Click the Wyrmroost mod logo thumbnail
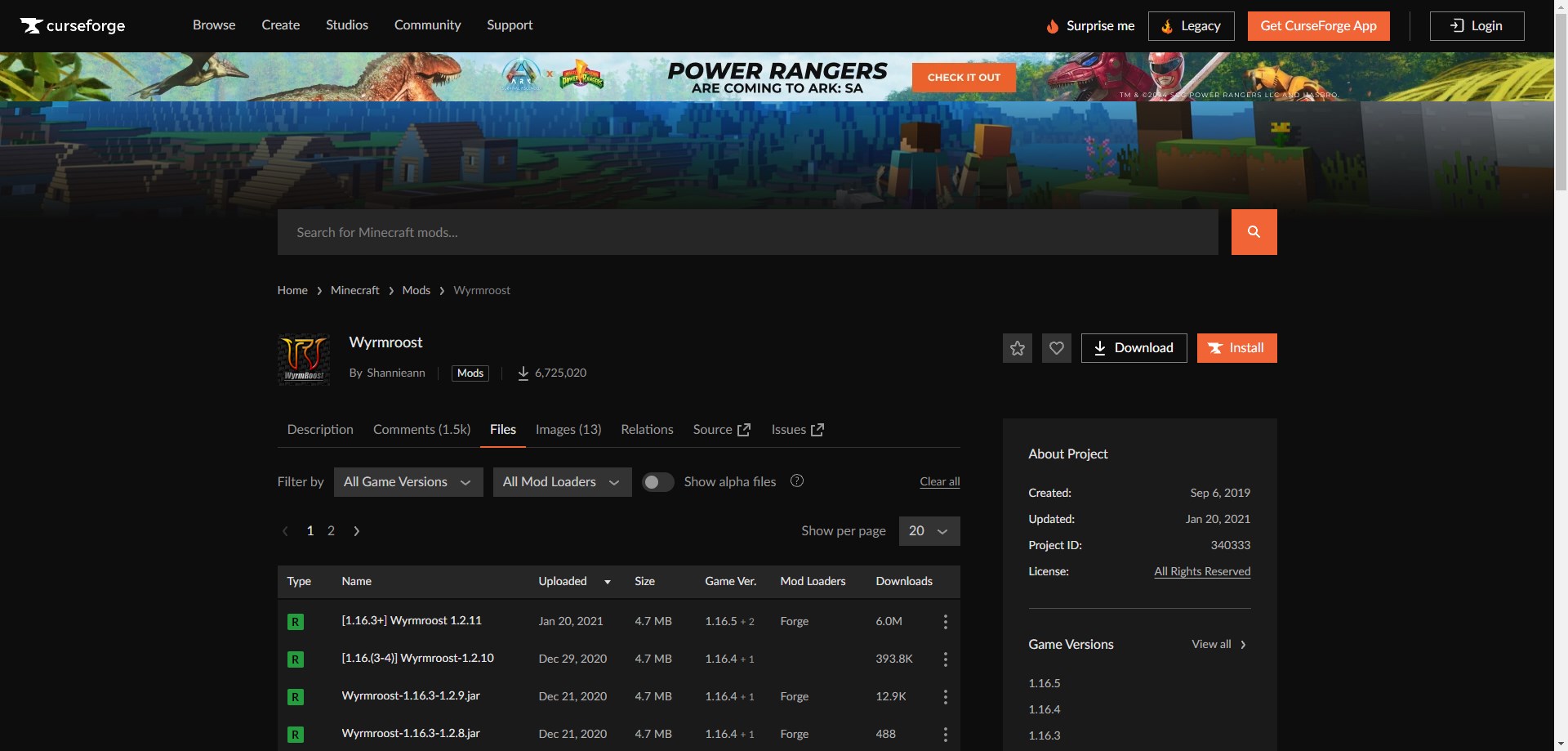 coord(304,359)
